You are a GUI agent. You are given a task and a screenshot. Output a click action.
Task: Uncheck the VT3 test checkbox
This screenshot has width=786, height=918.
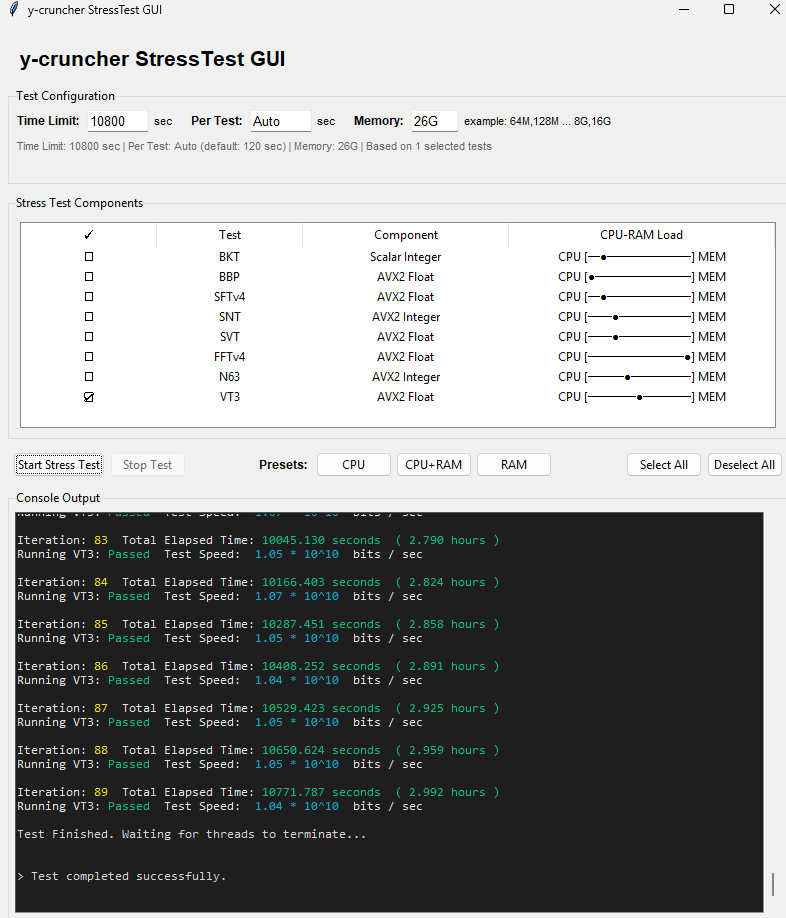pos(89,397)
